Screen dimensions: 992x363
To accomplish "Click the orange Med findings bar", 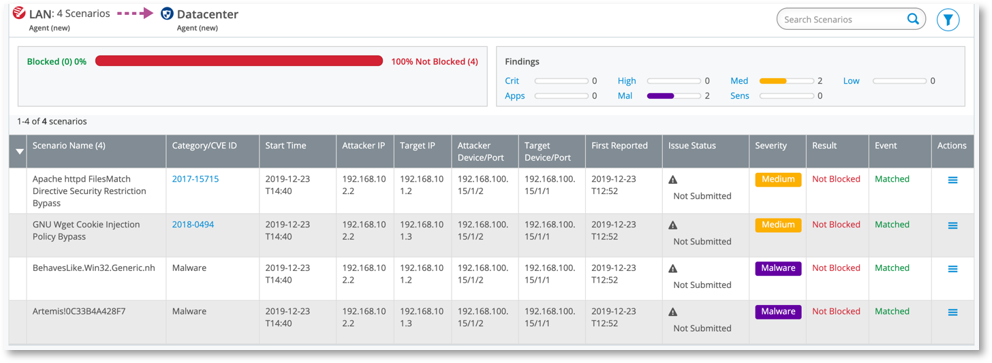I will (773, 81).
